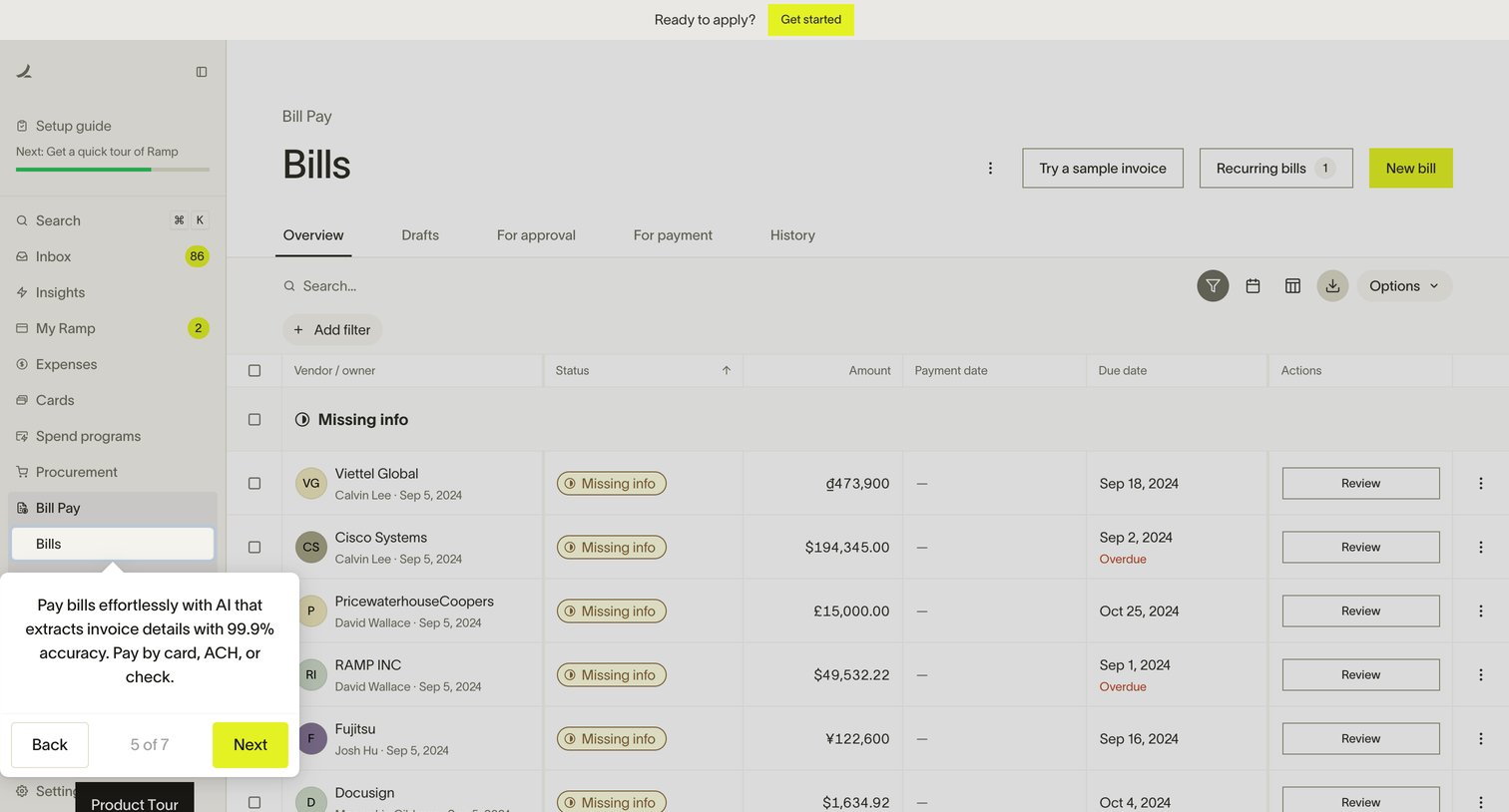This screenshot has width=1509, height=812.
Task: Click Next in the product tour
Action: pyautogui.click(x=251, y=745)
